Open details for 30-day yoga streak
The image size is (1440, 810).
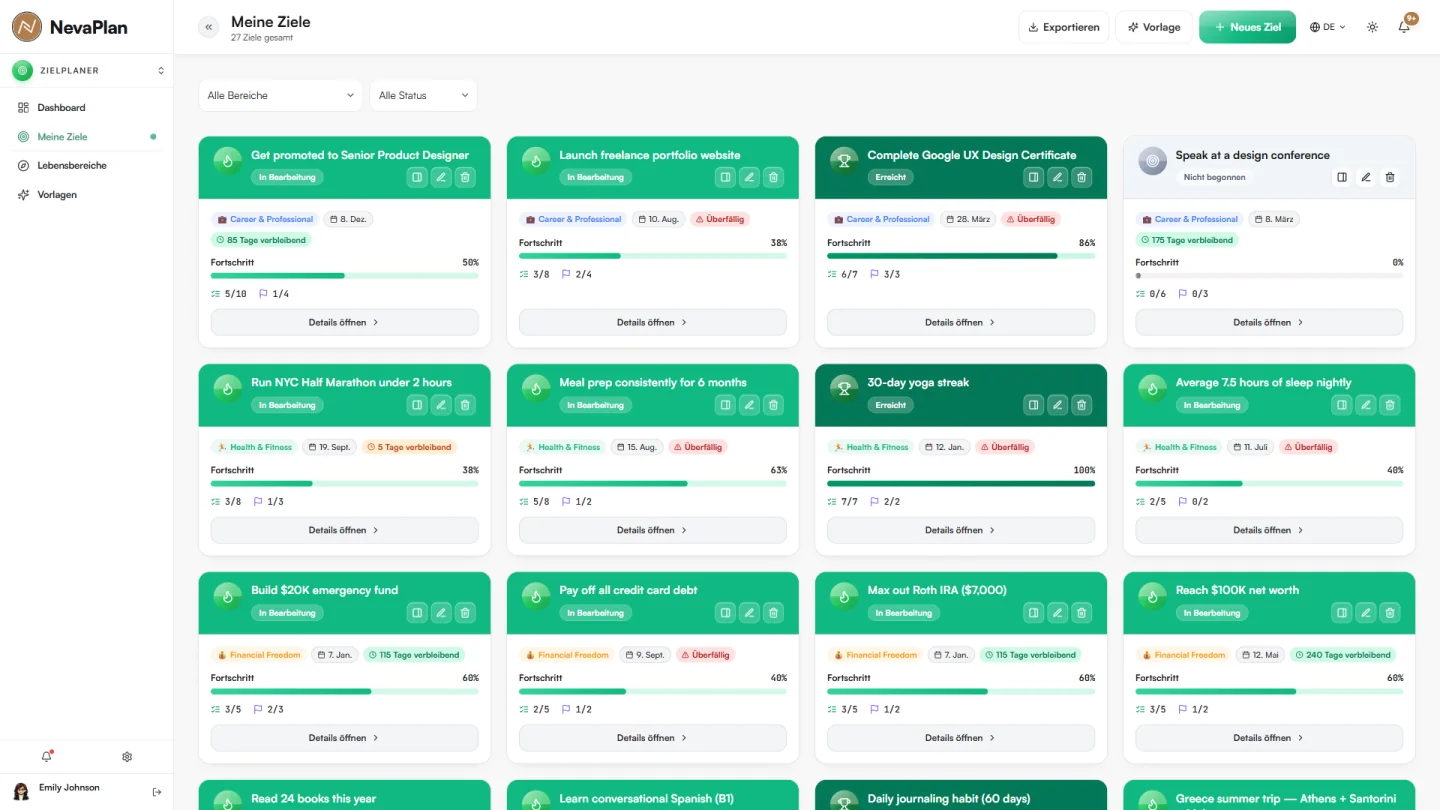(961, 530)
